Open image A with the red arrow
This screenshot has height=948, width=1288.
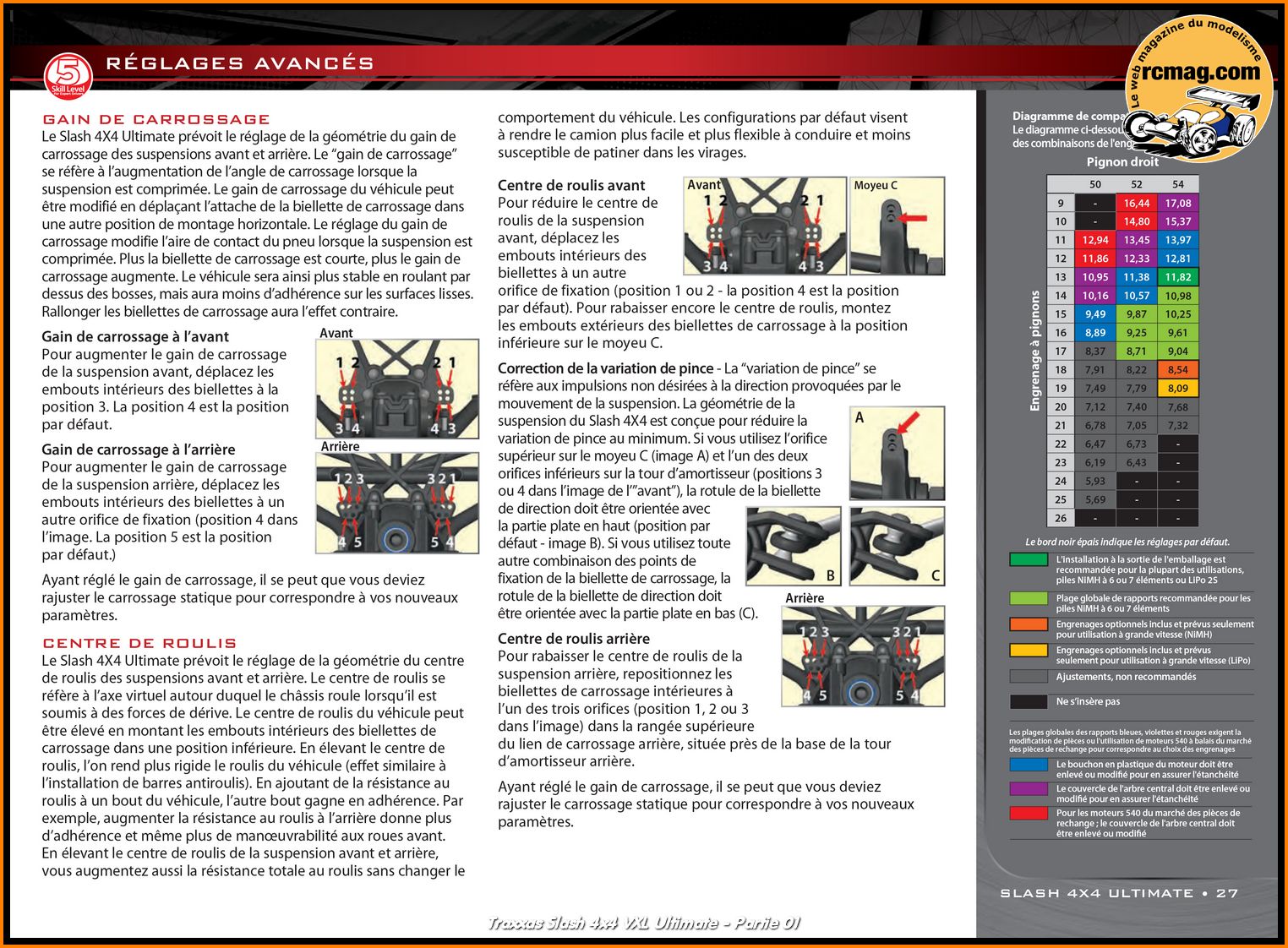898,454
